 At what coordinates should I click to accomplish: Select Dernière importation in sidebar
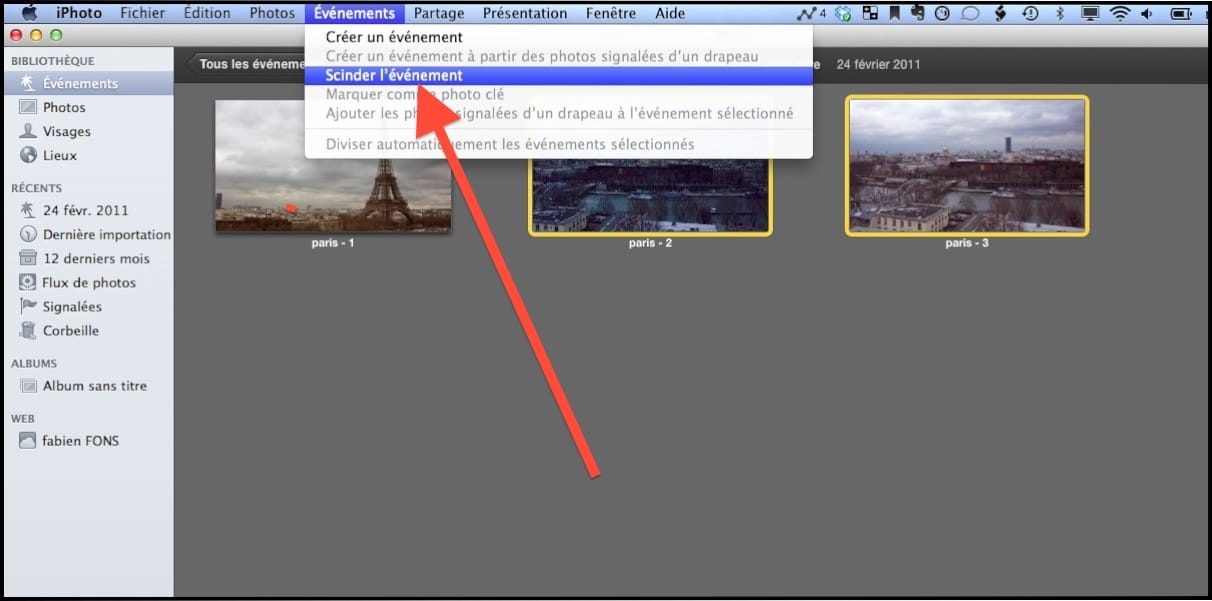click(89, 234)
